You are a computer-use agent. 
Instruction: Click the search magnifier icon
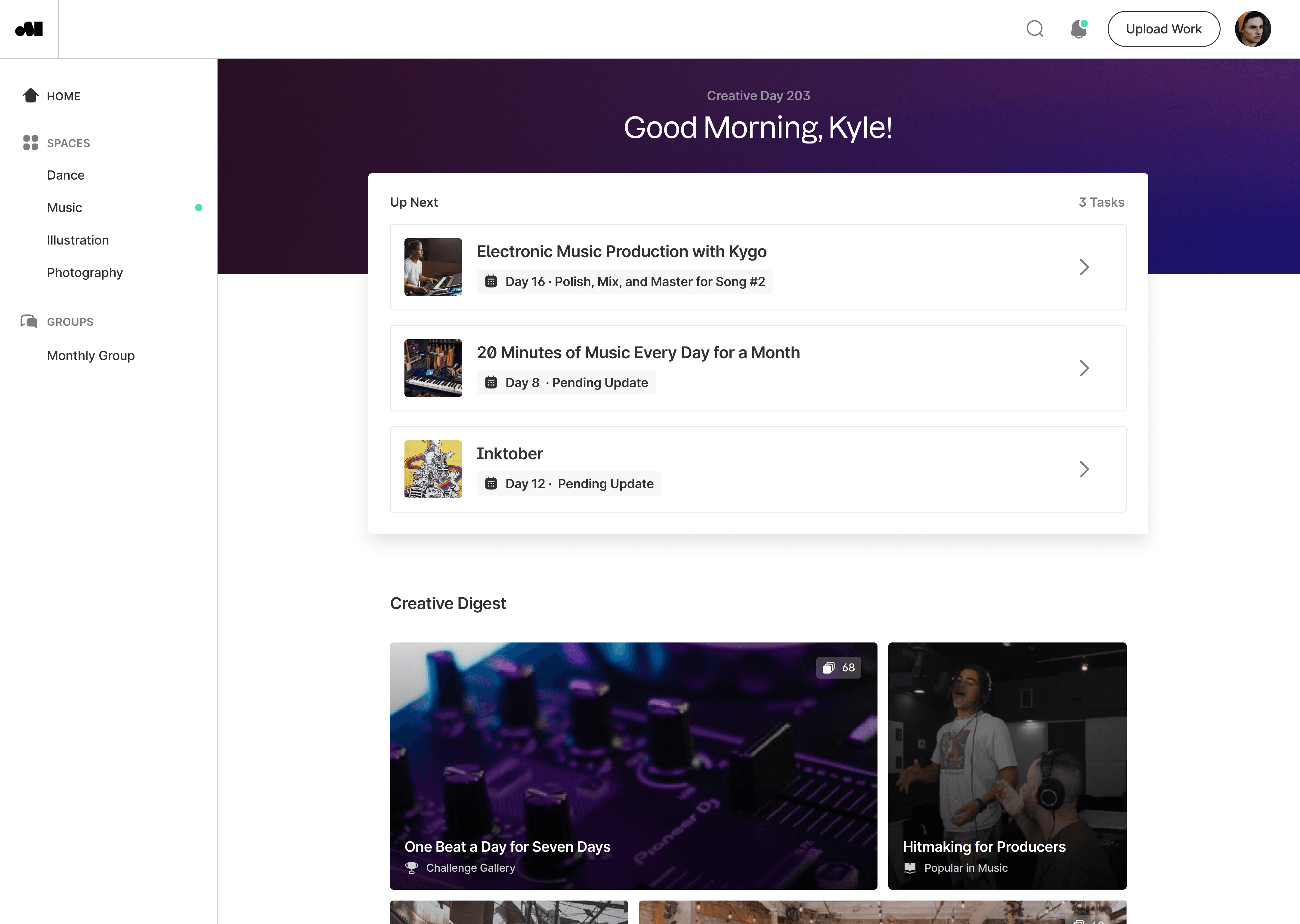(1035, 29)
